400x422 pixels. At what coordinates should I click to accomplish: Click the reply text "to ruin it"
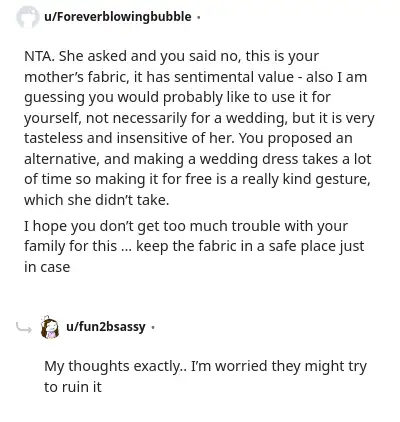tap(73, 387)
